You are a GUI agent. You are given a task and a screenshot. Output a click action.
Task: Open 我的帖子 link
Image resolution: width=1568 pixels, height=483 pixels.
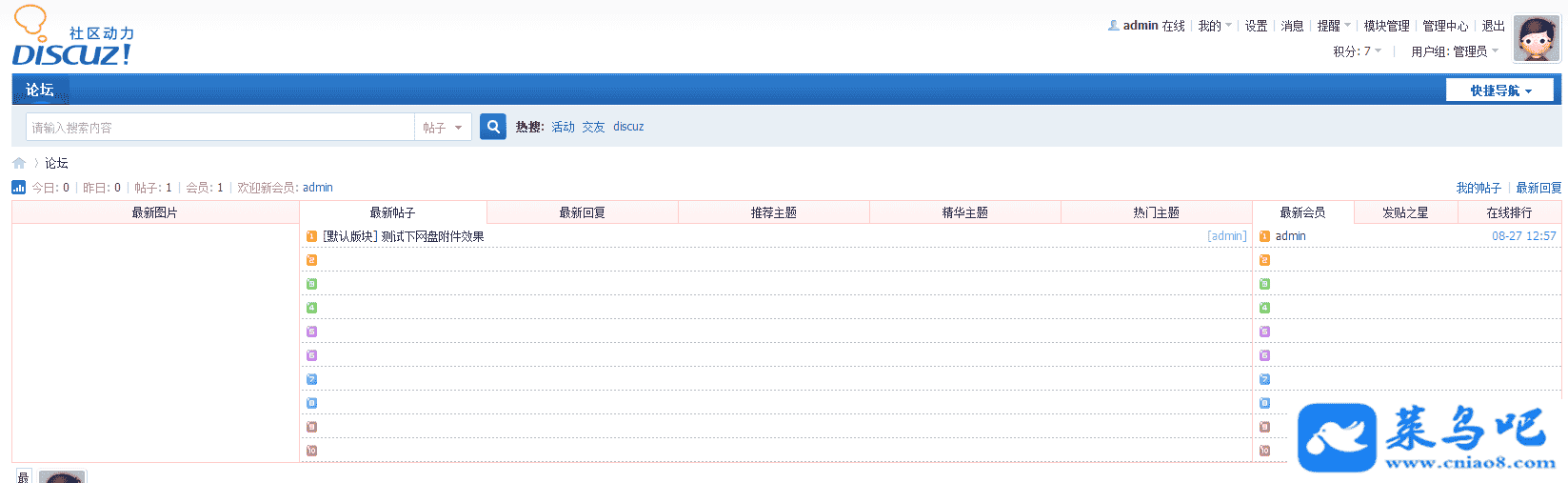coord(1479,188)
